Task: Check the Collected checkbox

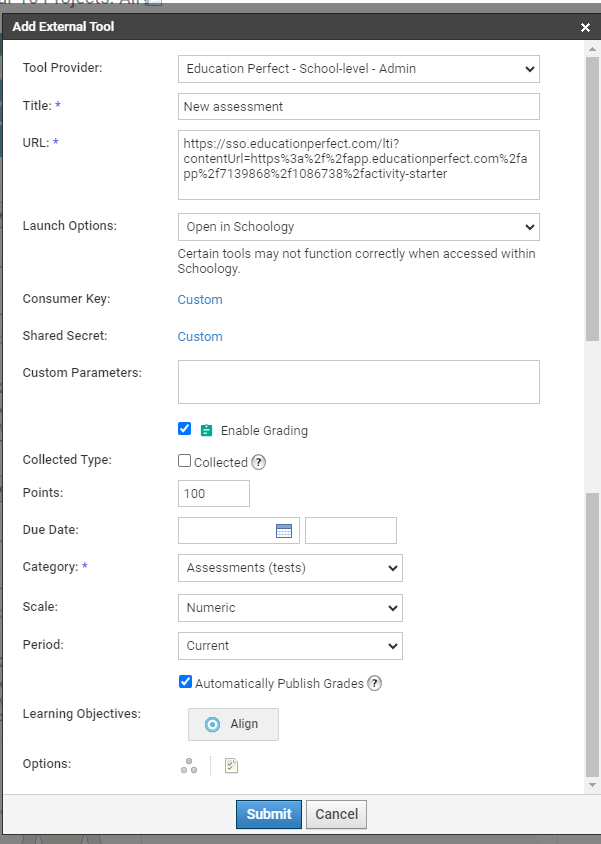Action: [185, 461]
